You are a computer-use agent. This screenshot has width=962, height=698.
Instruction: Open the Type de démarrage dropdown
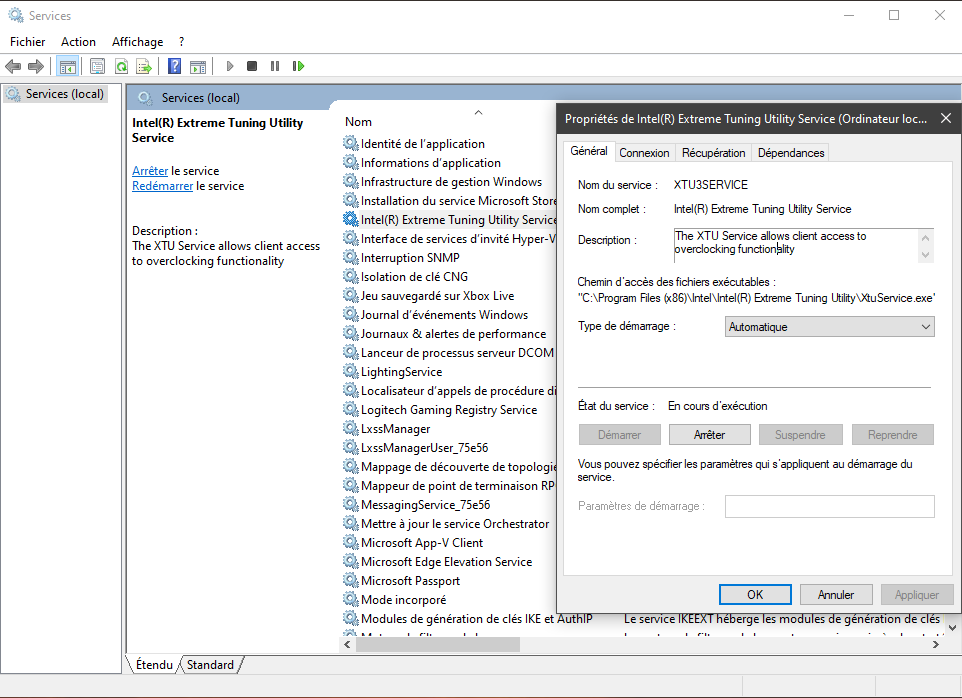[x=829, y=326]
